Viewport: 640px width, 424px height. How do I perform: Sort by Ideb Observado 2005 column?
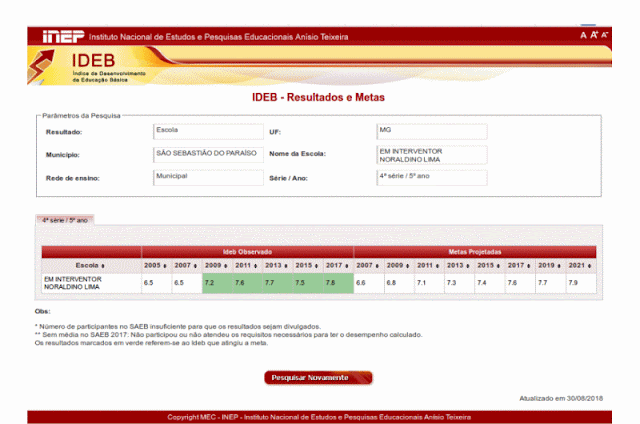(x=156, y=265)
